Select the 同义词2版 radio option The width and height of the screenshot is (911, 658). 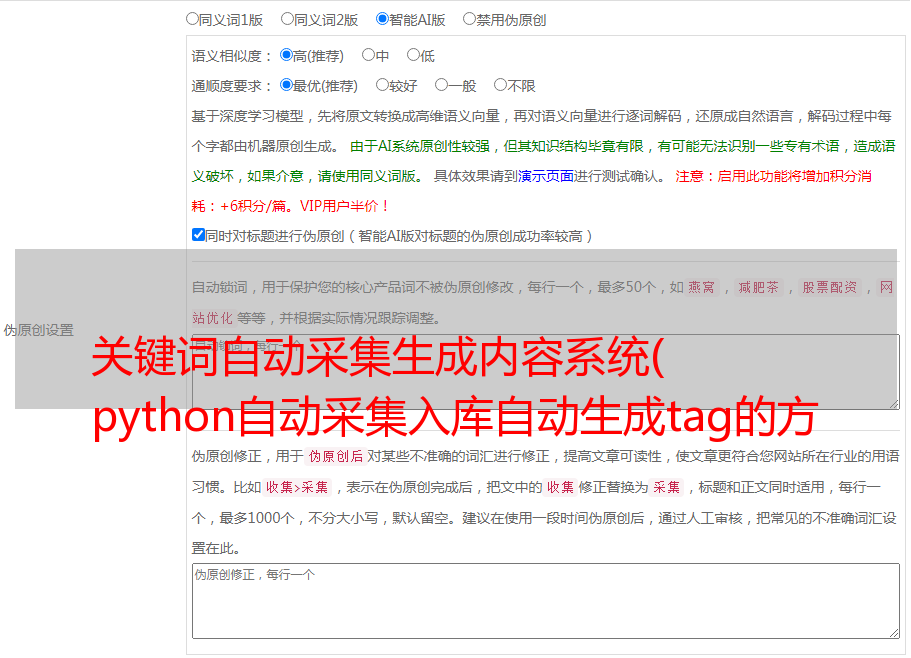[287, 19]
